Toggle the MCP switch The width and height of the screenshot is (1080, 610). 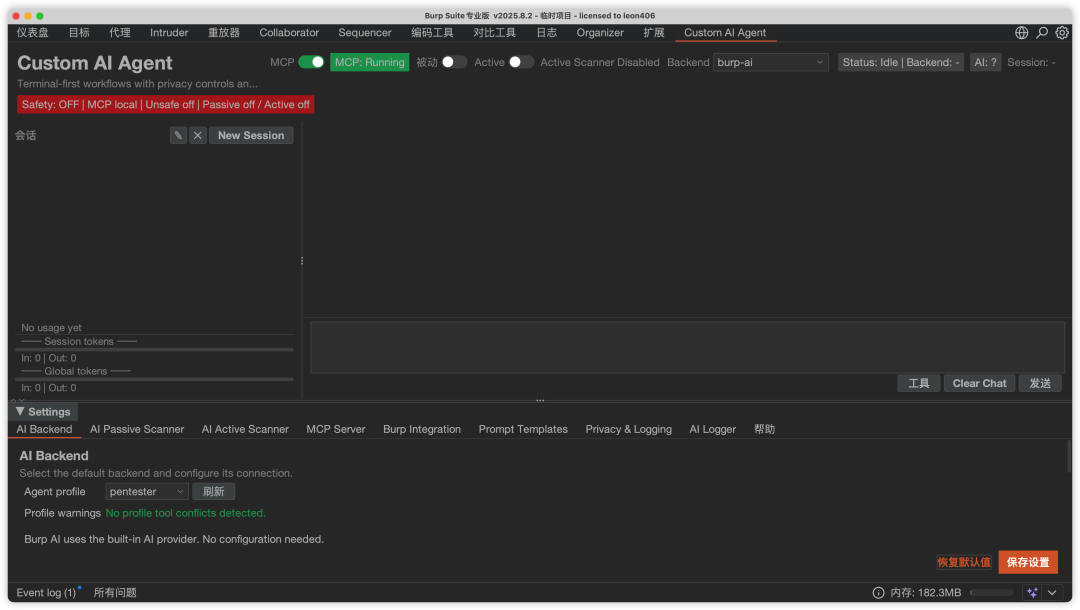(x=311, y=62)
